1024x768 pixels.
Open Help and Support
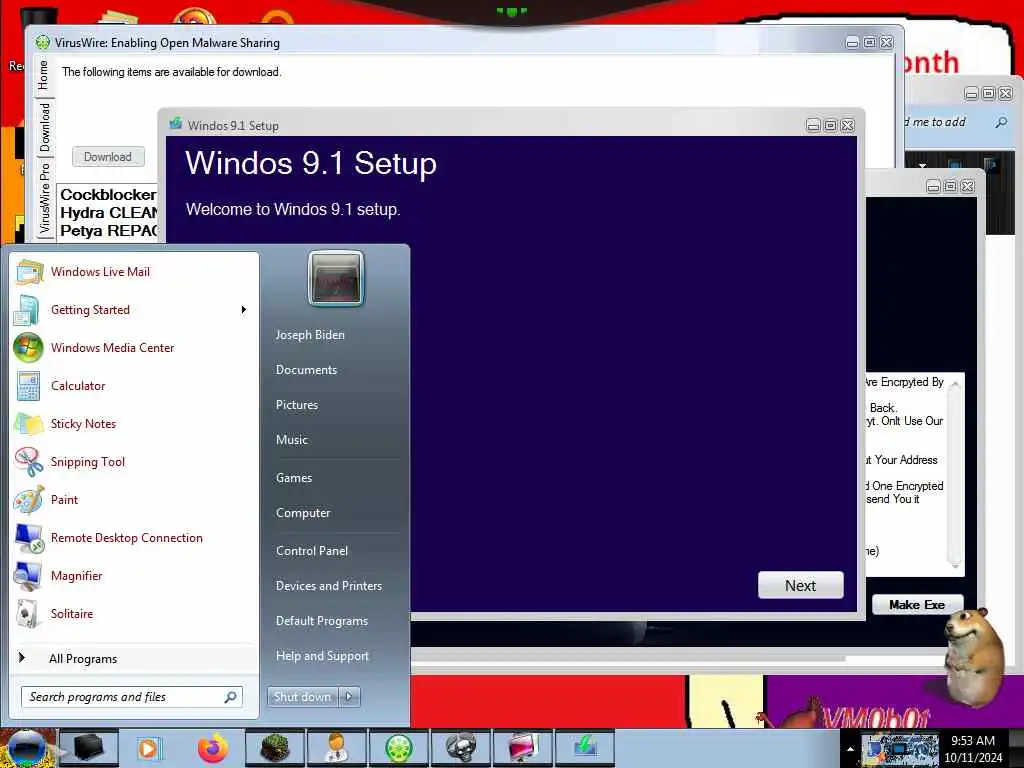(322, 656)
